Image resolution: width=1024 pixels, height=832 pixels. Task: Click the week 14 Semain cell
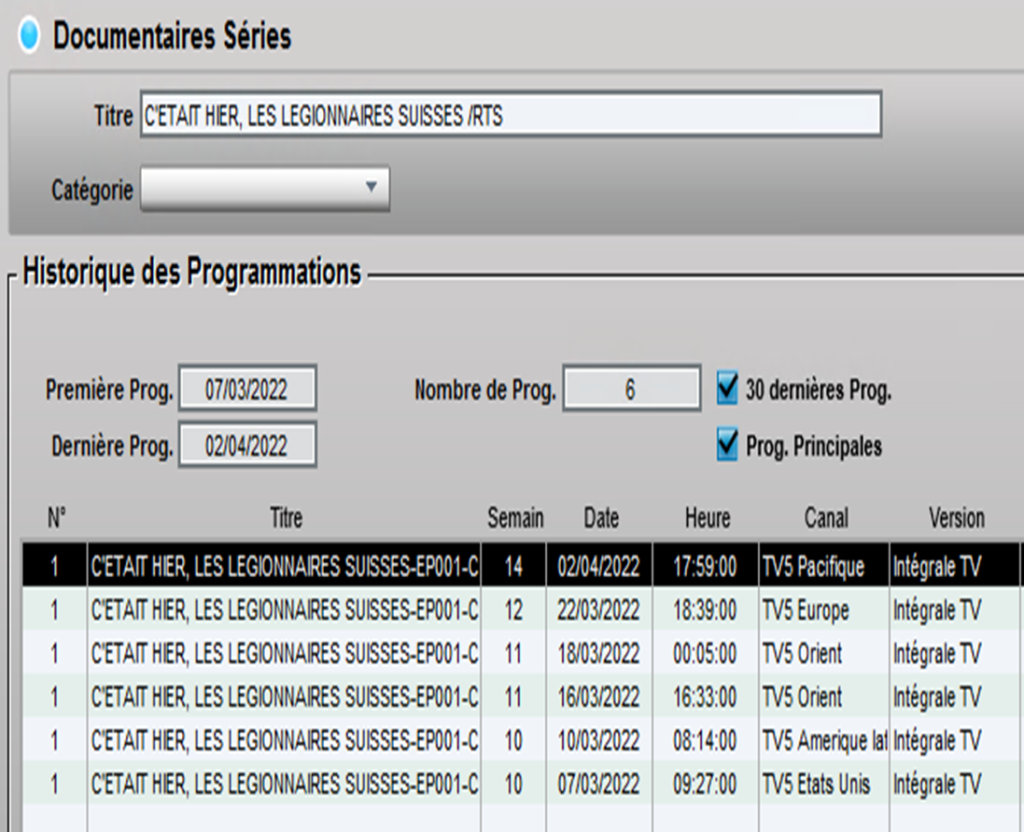tap(514, 566)
